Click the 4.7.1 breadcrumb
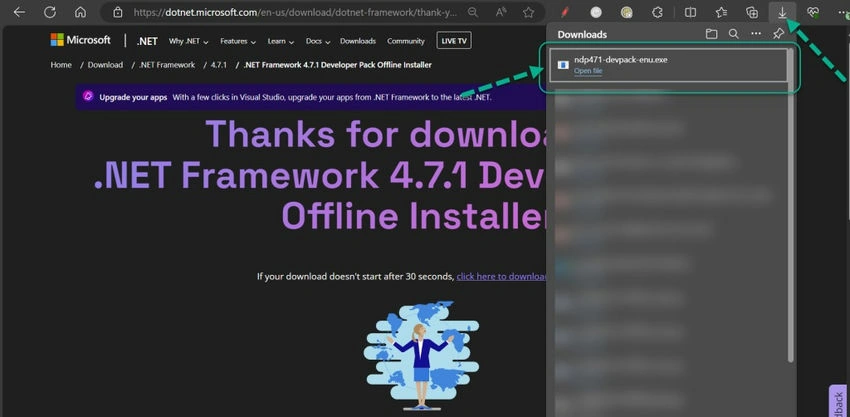 [x=218, y=65]
